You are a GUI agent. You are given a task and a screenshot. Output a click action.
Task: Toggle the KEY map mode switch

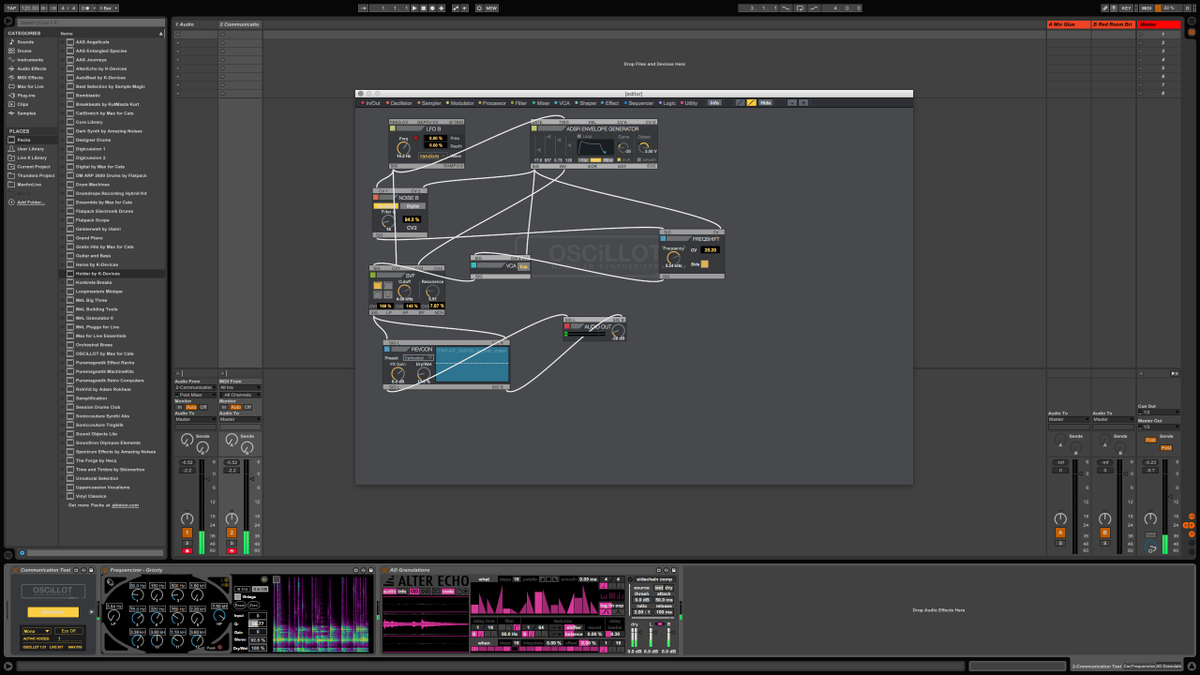click(1126, 8)
